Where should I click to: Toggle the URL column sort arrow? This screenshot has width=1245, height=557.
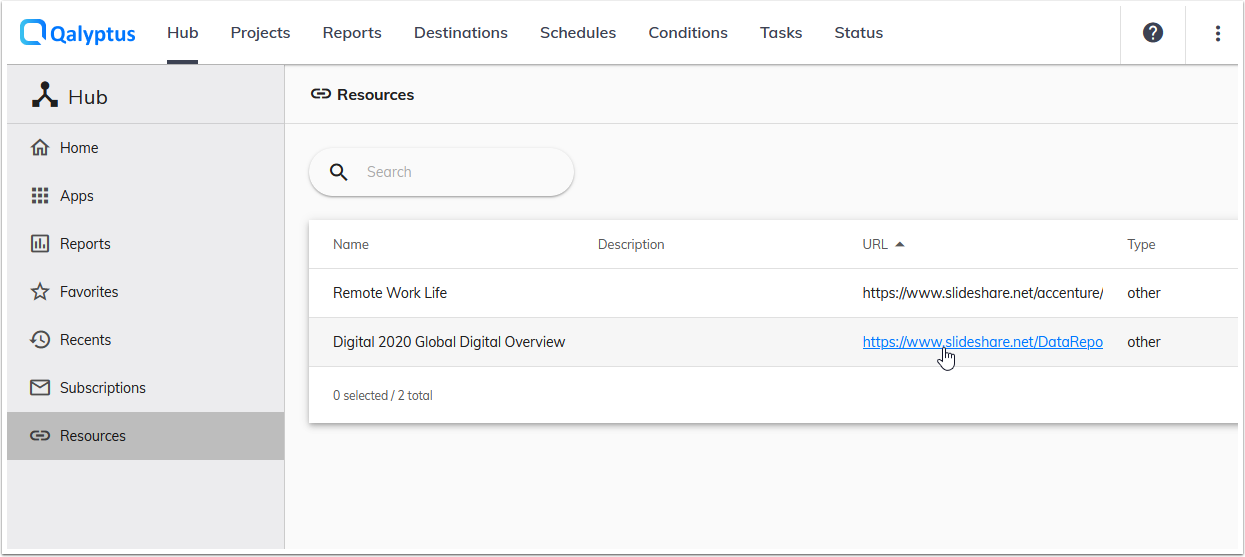(x=900, y=244)
